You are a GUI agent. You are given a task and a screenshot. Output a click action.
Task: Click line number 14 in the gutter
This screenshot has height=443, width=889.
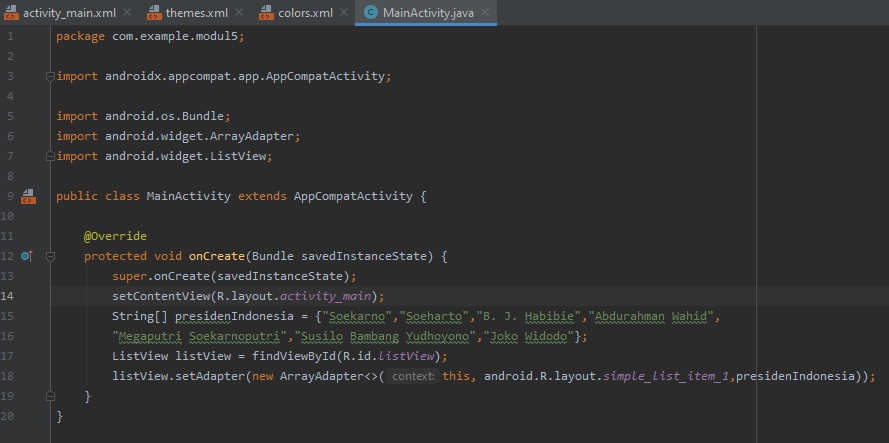7,296
